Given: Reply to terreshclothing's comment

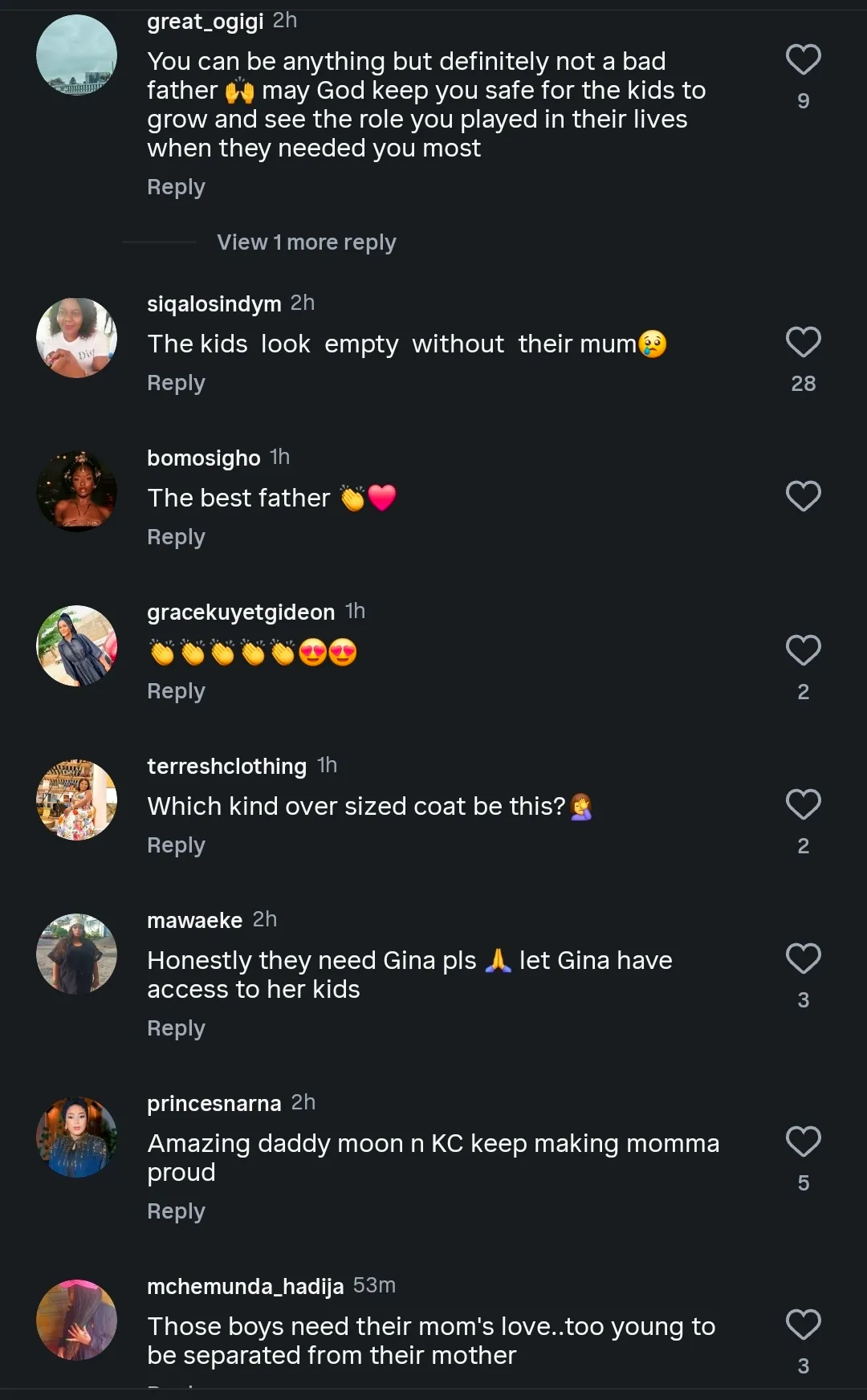Looking at the screenshot, I should (x=176, y=845).
